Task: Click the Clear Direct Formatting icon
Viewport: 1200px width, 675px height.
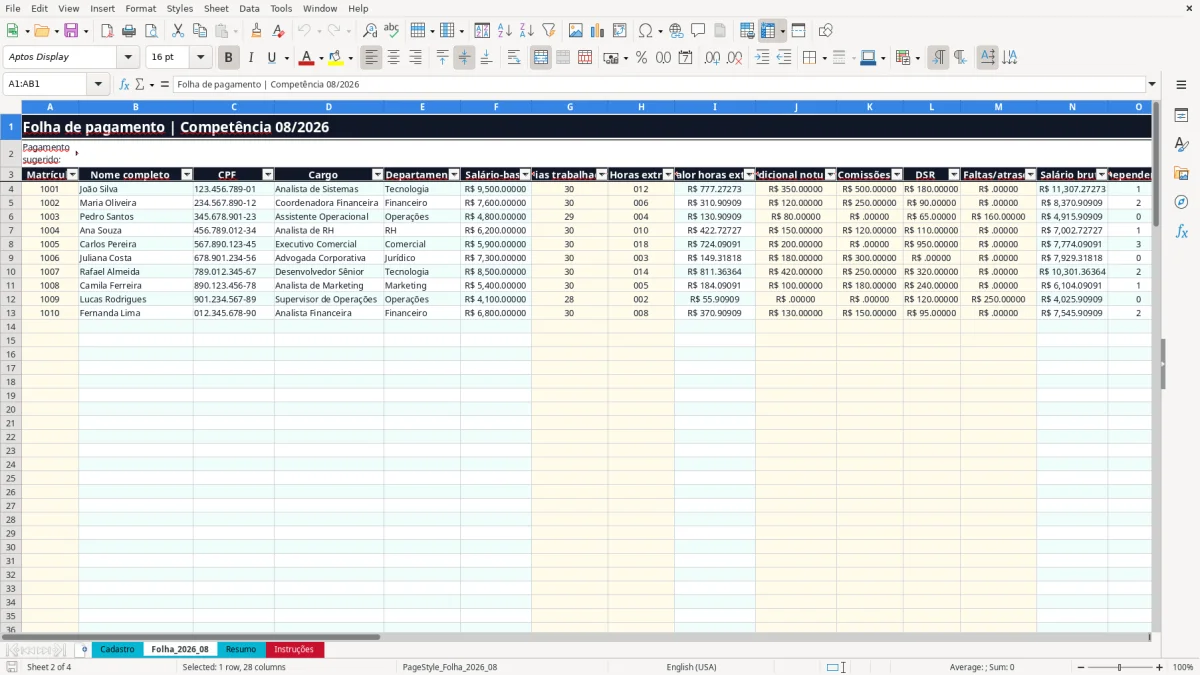Action: [278, 31]
